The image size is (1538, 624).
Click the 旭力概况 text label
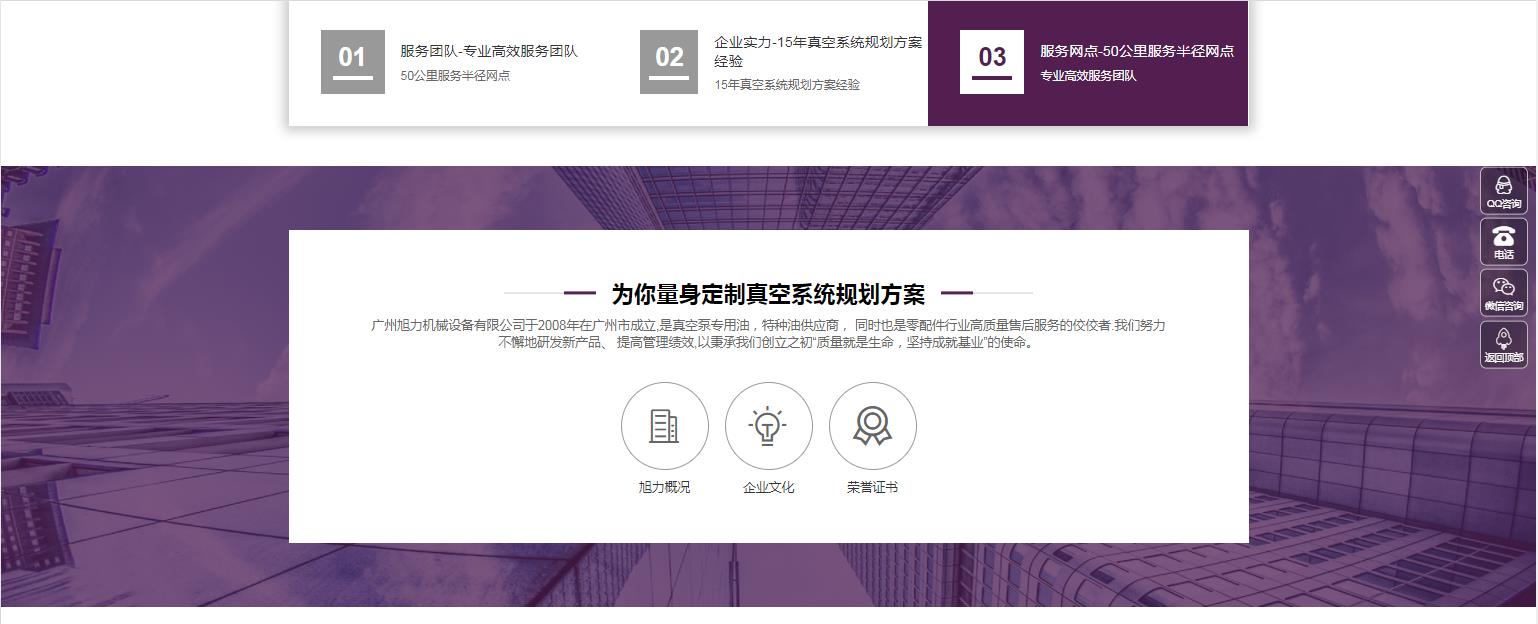point(664,487)
